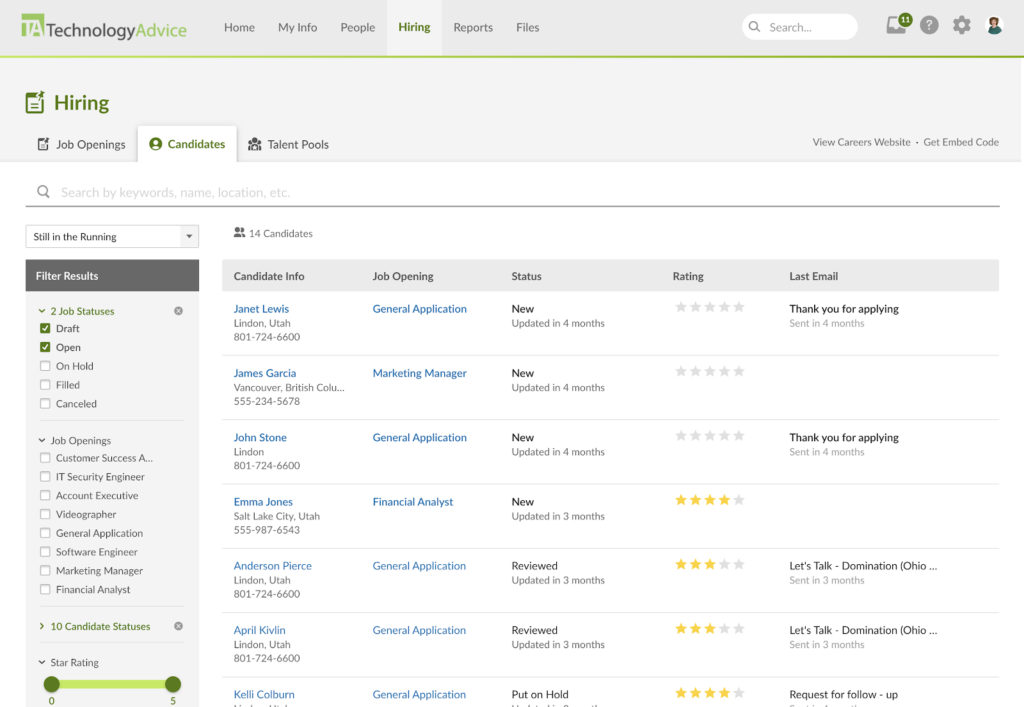
Task: Click the top bar Search field
Action: (x=799, y=27)
